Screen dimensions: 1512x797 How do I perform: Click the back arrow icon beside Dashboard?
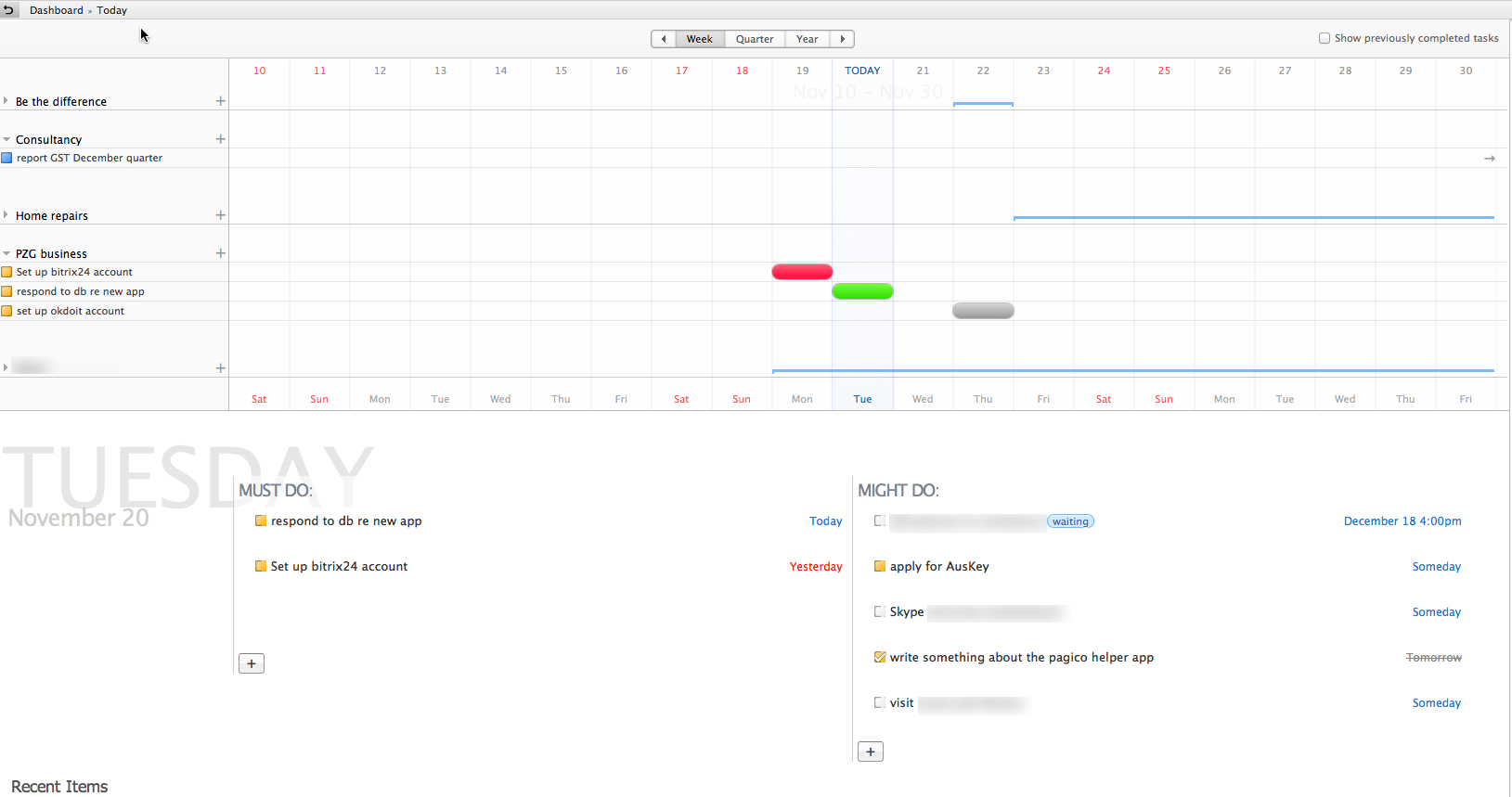click(9, 10)
